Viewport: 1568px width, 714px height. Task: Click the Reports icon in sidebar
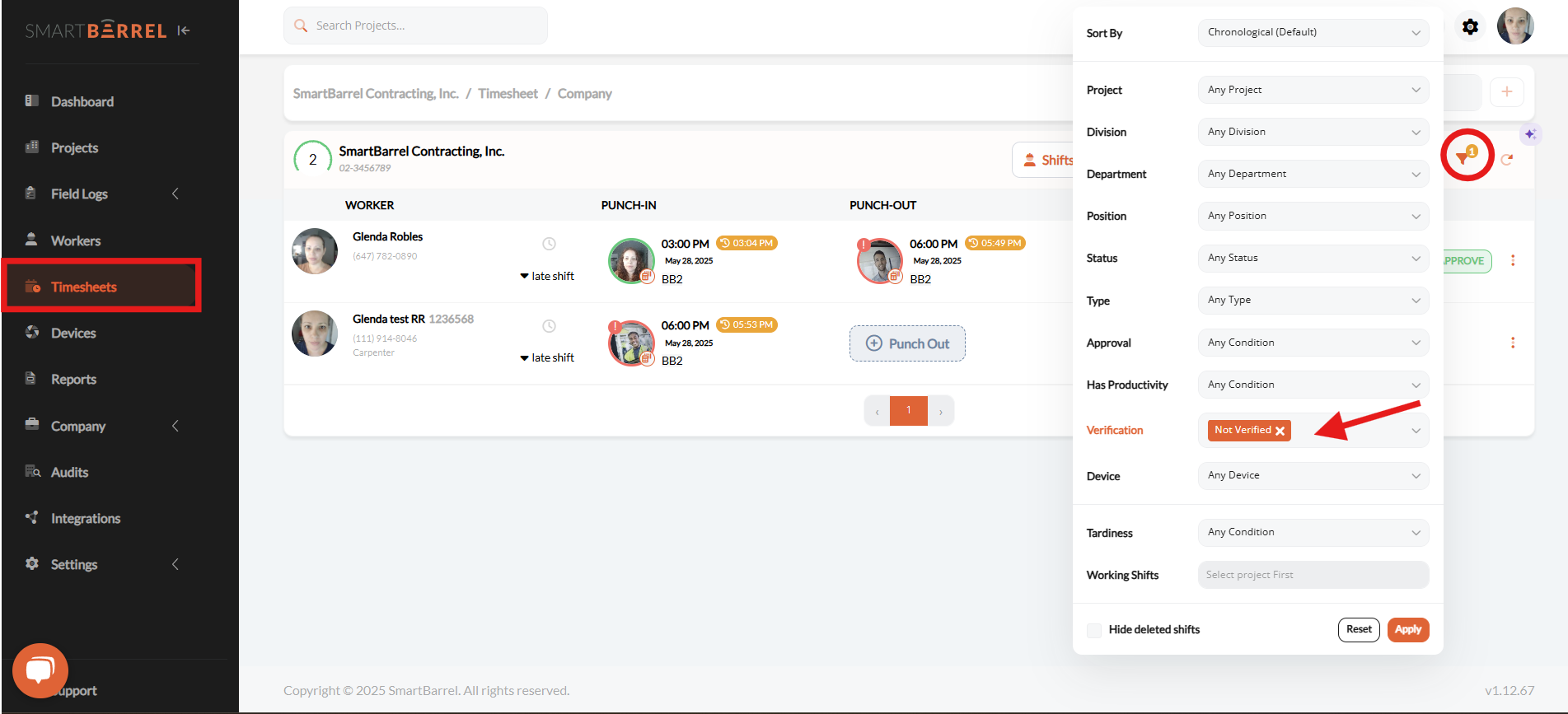pos(31,379)
